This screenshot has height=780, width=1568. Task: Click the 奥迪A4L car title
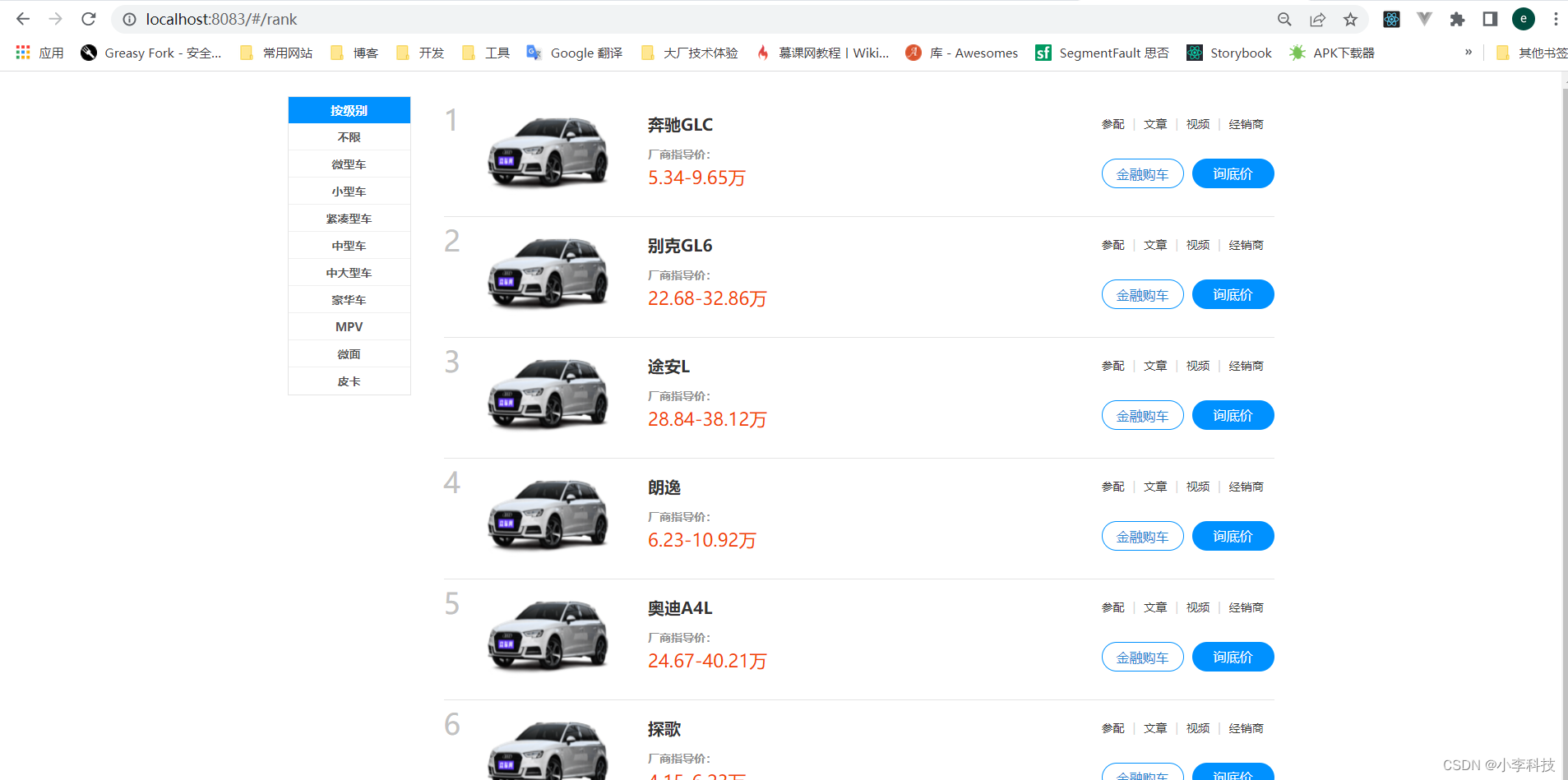coord(680,608)
